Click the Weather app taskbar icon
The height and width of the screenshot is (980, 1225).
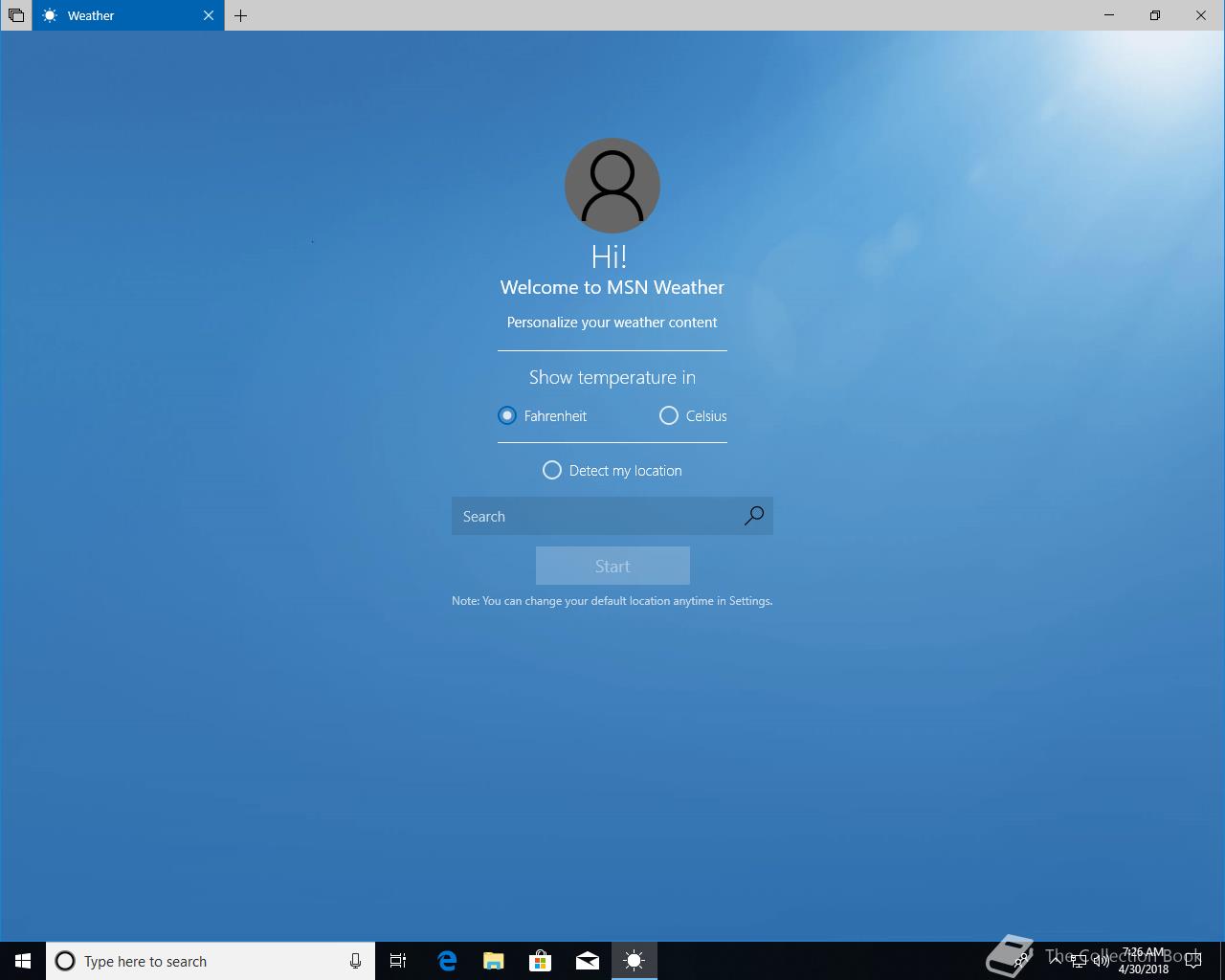tap(635, 961)
